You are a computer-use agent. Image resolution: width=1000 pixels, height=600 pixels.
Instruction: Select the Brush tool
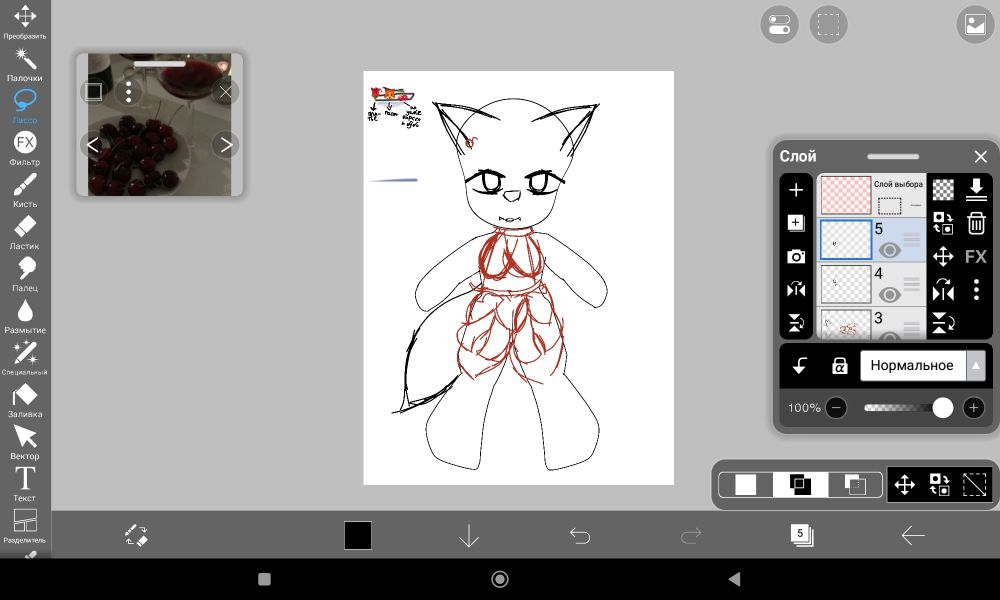[x=25, y=190]
